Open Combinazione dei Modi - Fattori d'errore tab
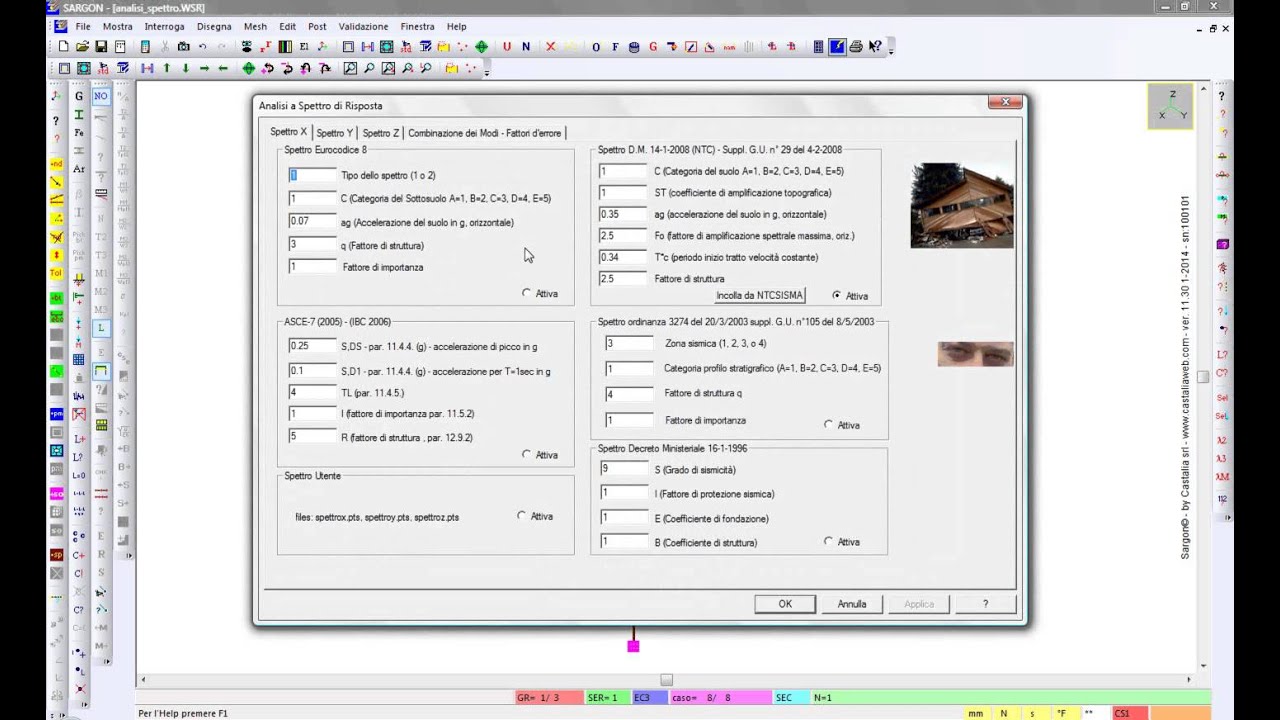 click(x=484, y=133)
